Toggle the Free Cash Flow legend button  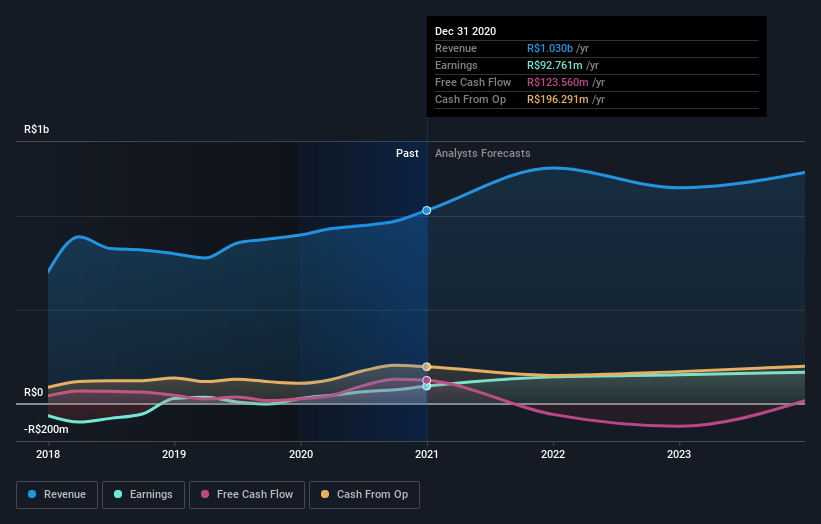pyautogui.click(x=247, y=495)
